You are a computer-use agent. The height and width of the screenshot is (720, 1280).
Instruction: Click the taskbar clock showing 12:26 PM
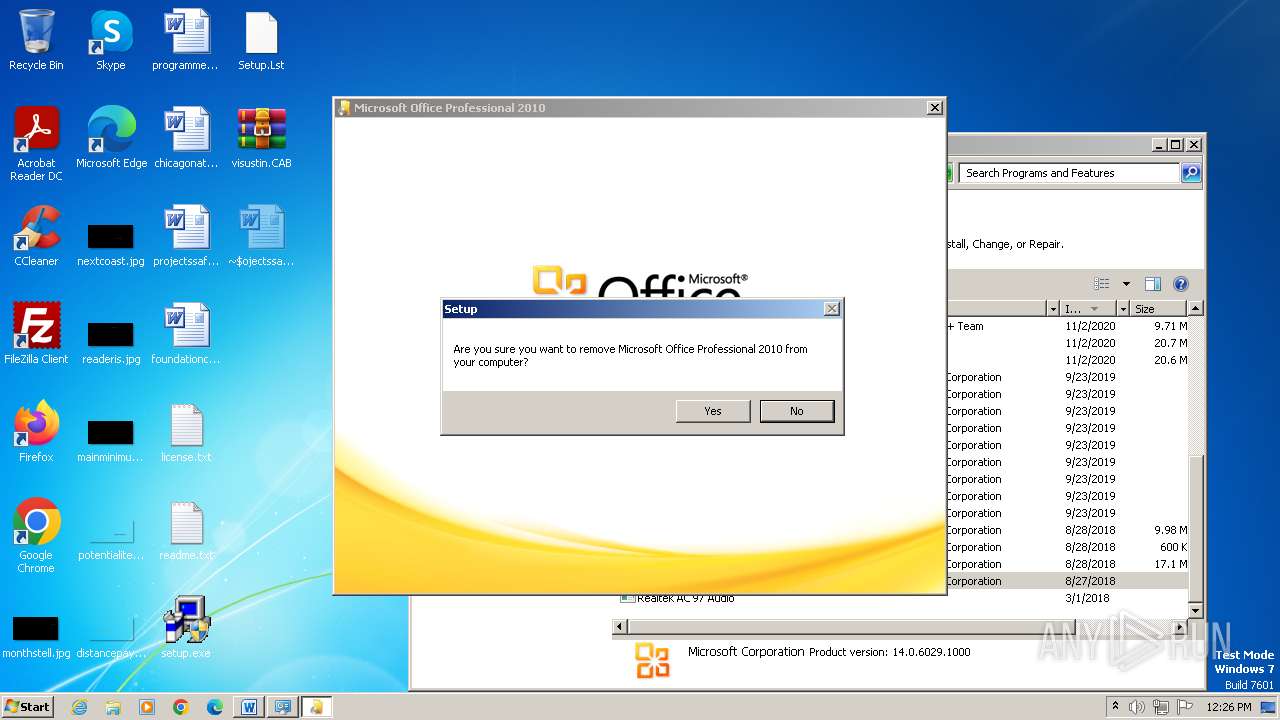click(1229, 707)
